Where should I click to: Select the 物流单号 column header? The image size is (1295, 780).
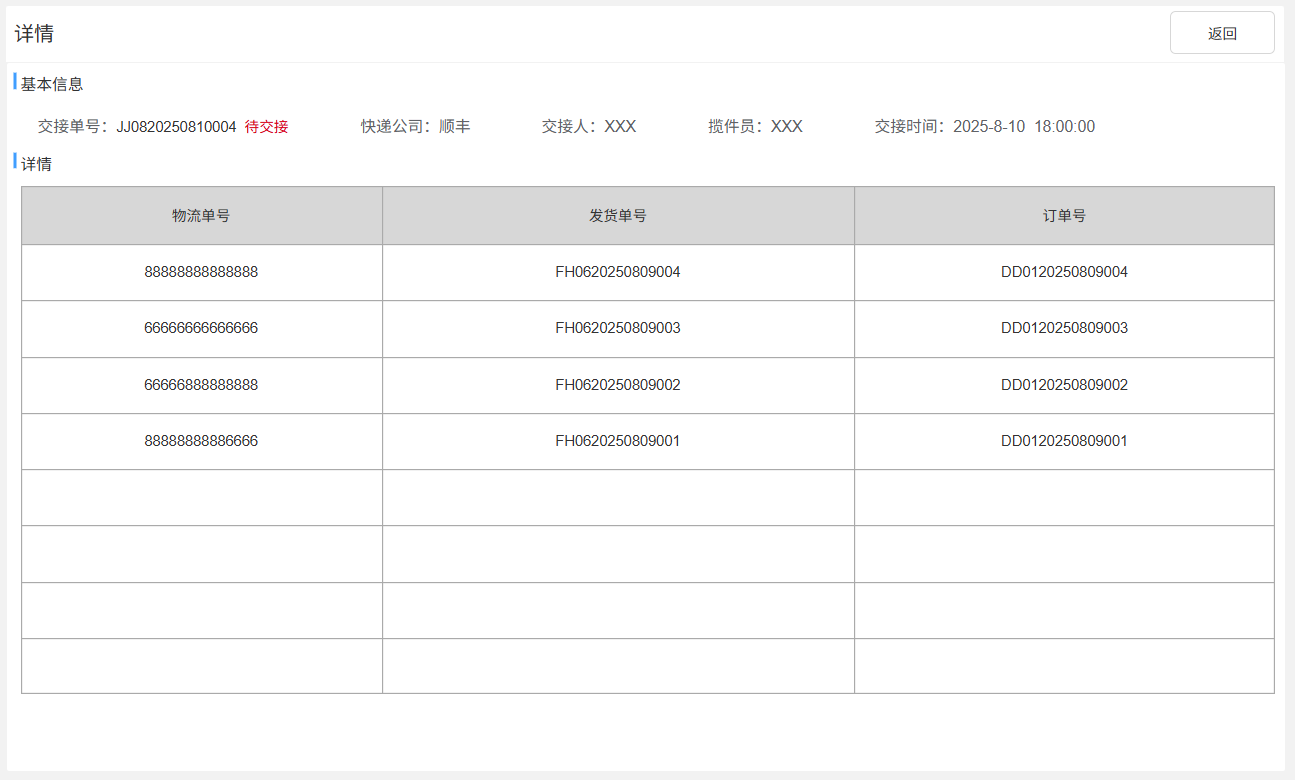[x=201, y=215]
